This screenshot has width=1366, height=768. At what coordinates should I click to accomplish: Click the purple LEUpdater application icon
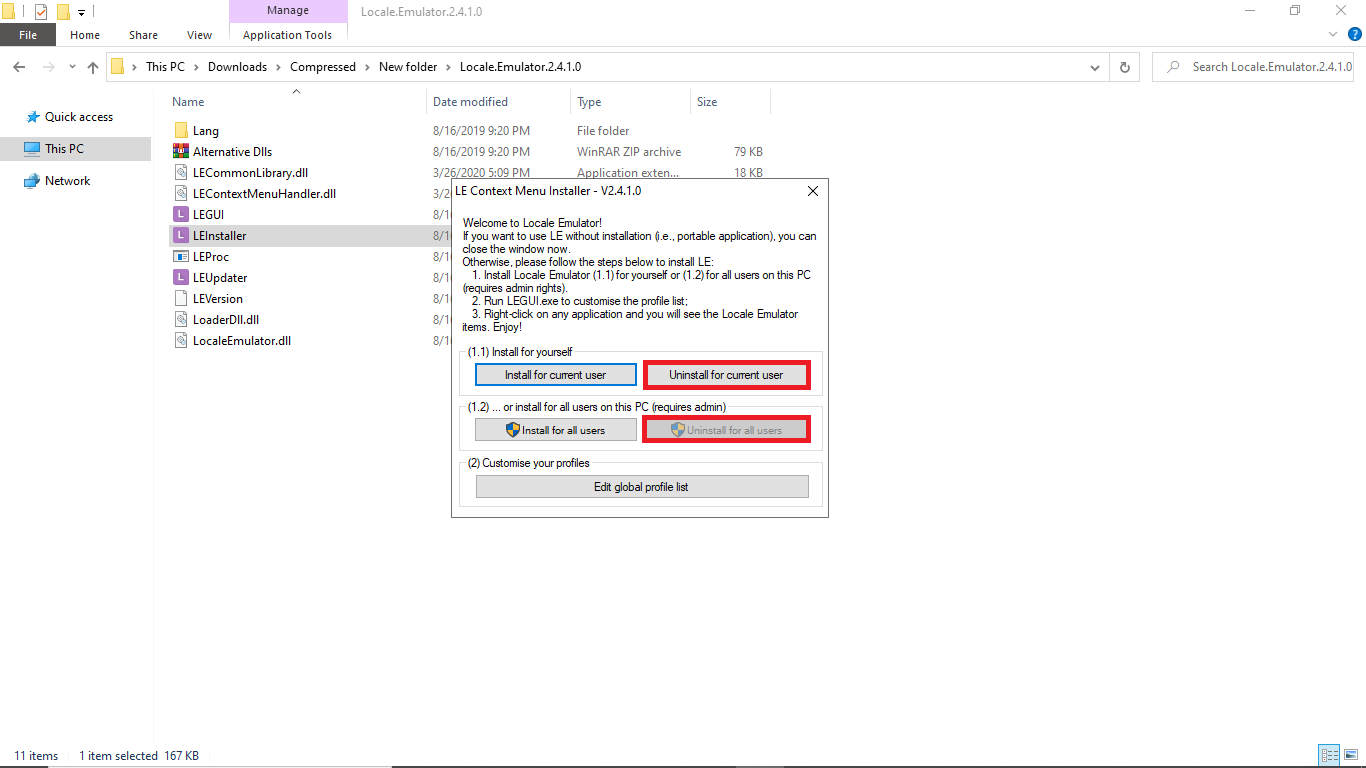tap(181, 278)
